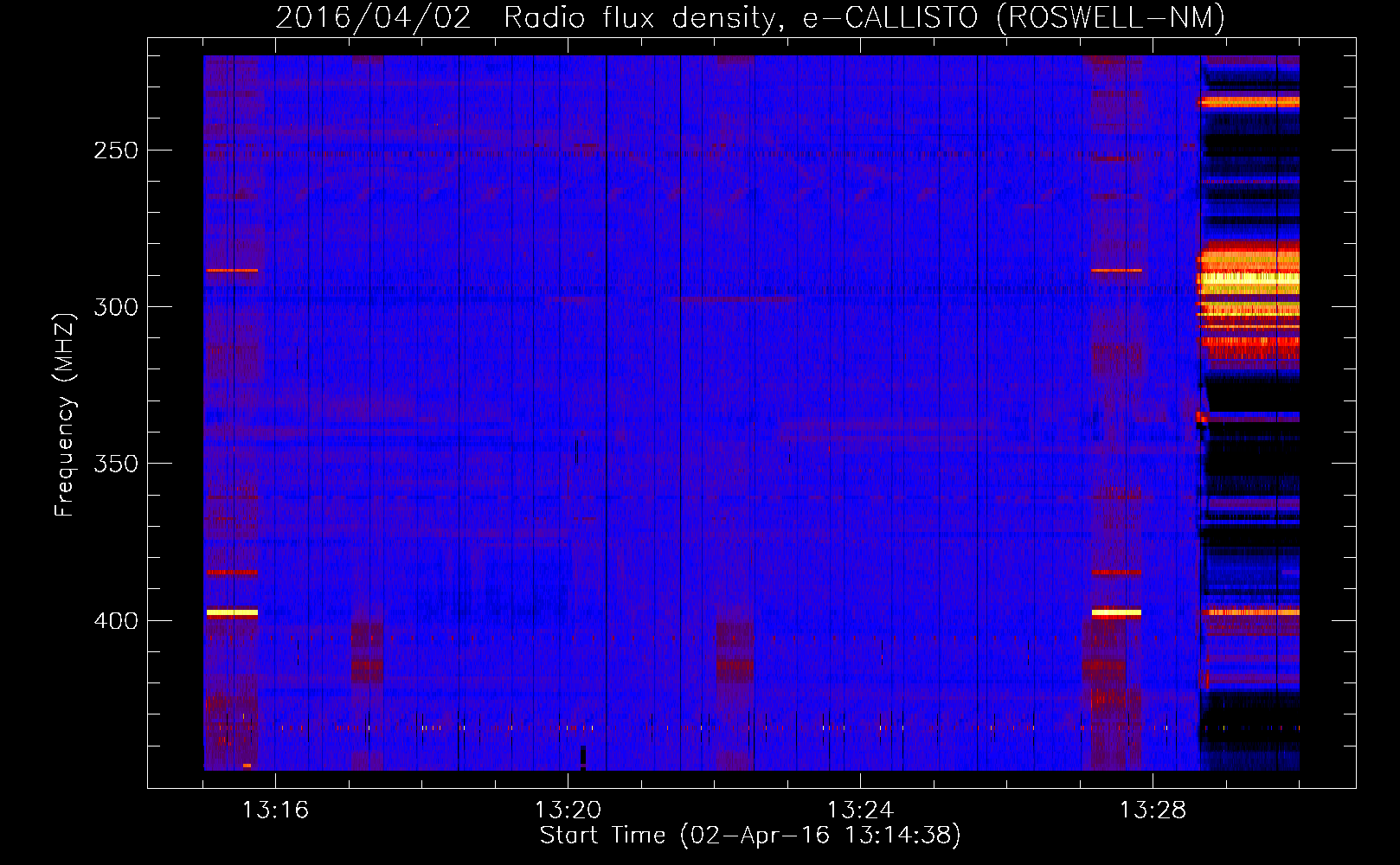Viewport: 1400px width, 865px height.
Task: Click the 400 frequency tick label
Action: click(116, 621)
